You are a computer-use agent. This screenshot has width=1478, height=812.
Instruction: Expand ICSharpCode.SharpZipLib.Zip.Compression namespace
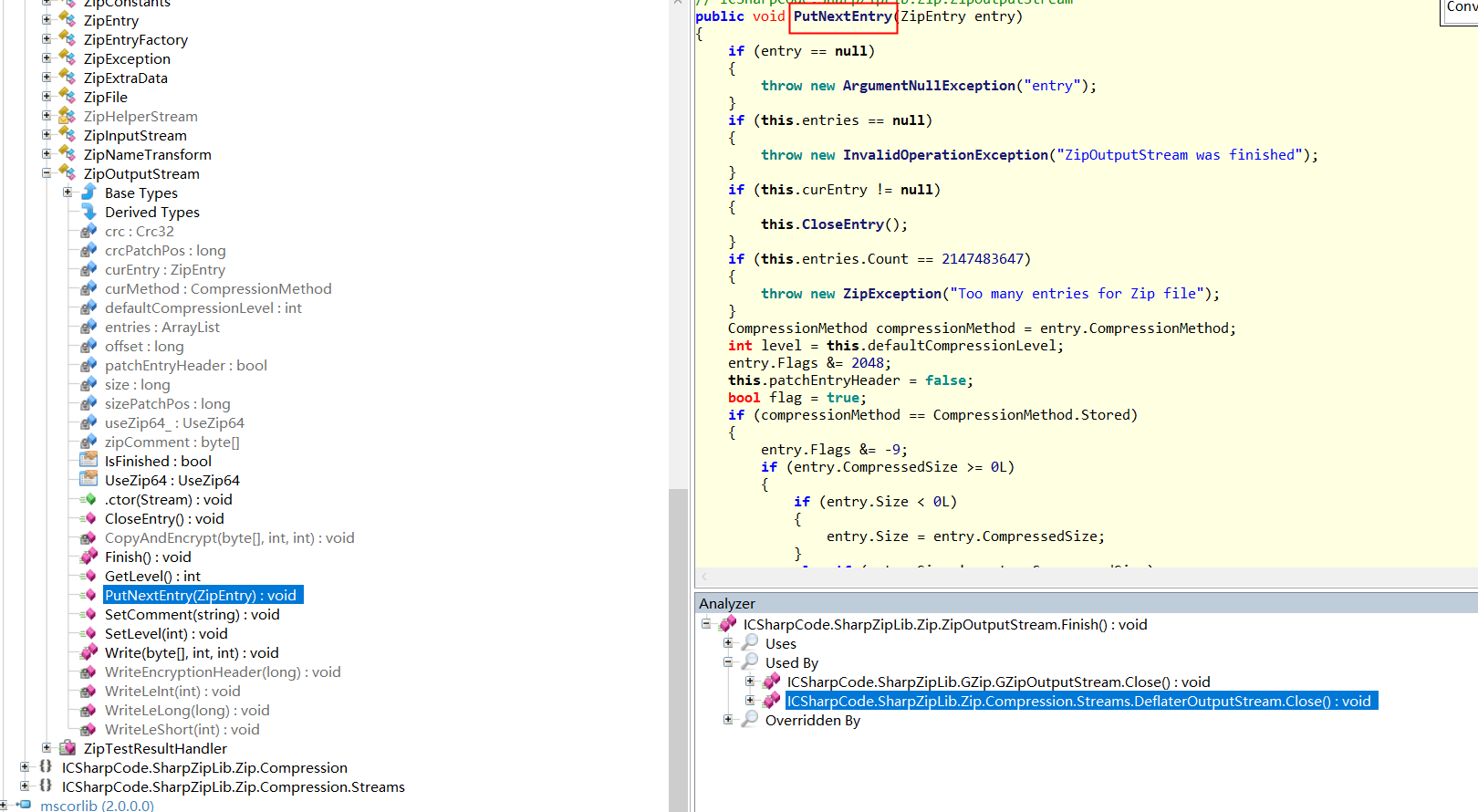point(26,767)
